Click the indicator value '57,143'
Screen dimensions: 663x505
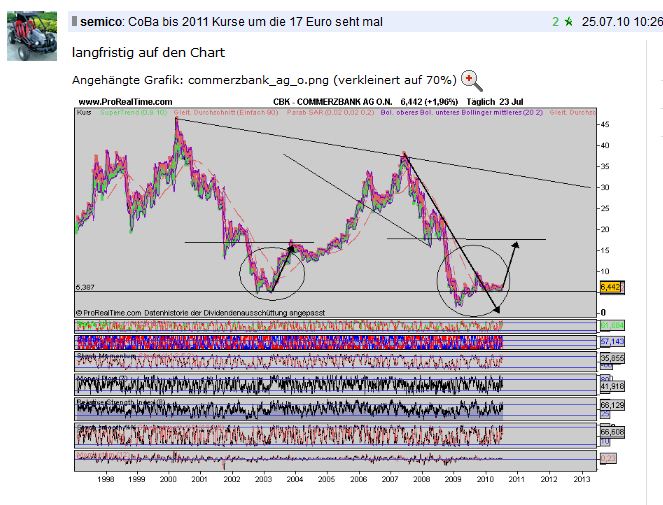point(612,341)
